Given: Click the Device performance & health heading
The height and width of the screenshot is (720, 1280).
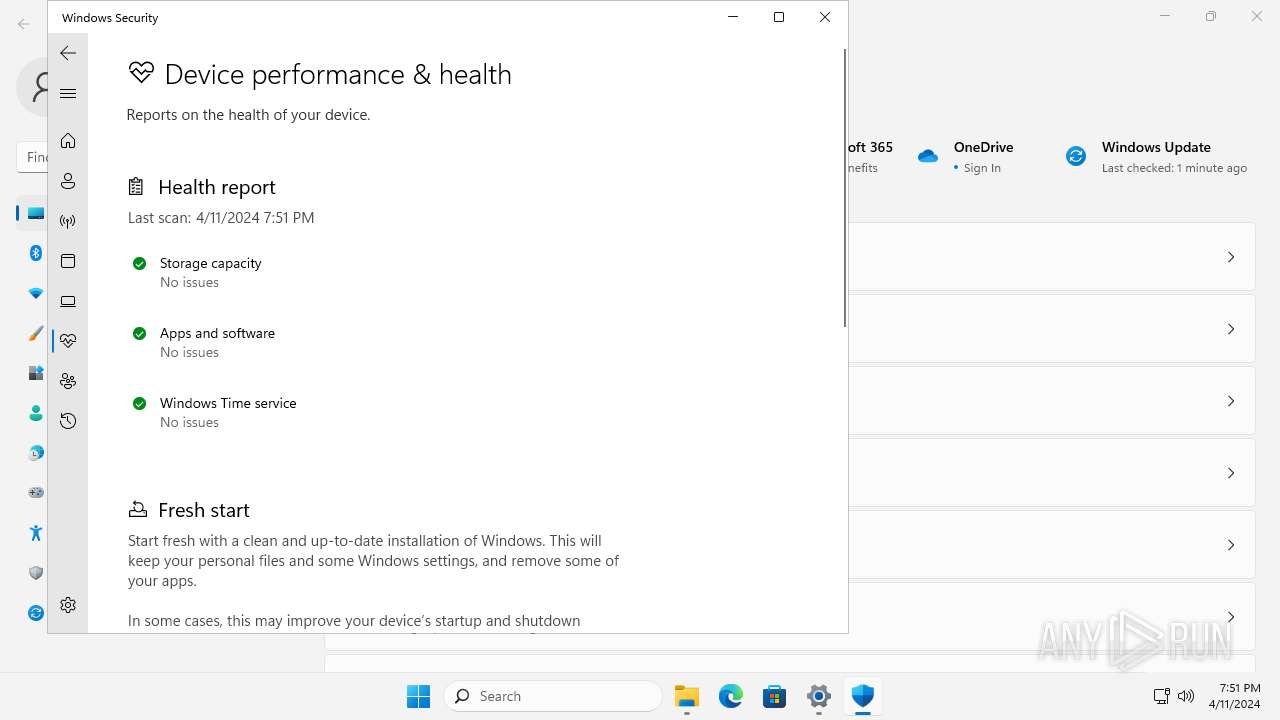Looking at the screenshot, I should (338, 74).
